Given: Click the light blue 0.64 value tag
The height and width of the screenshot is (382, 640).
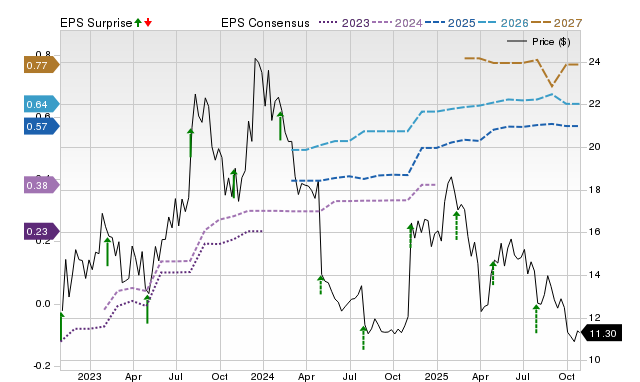Looking at the screenshot, I should click(x=42, y=104).
